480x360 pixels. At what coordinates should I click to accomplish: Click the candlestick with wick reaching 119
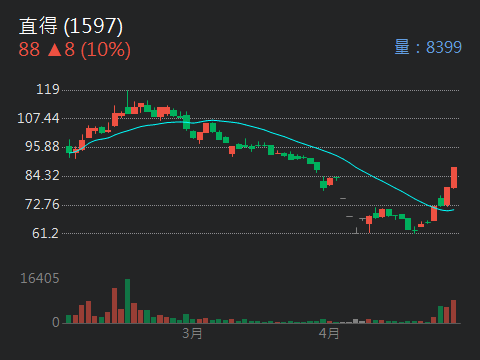(128, 102)
